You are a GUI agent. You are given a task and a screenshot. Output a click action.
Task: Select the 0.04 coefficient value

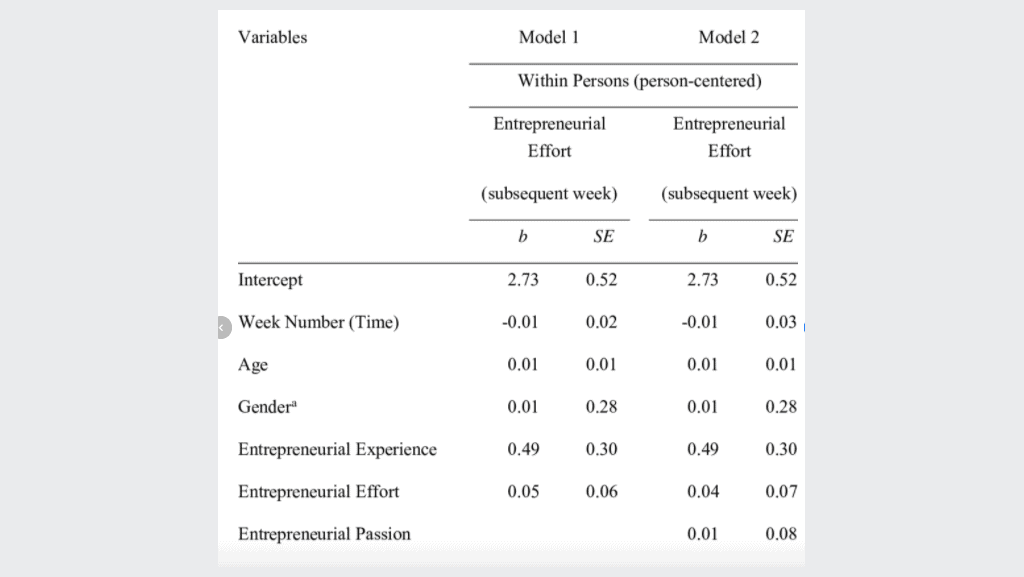click(x=703, y=491)
